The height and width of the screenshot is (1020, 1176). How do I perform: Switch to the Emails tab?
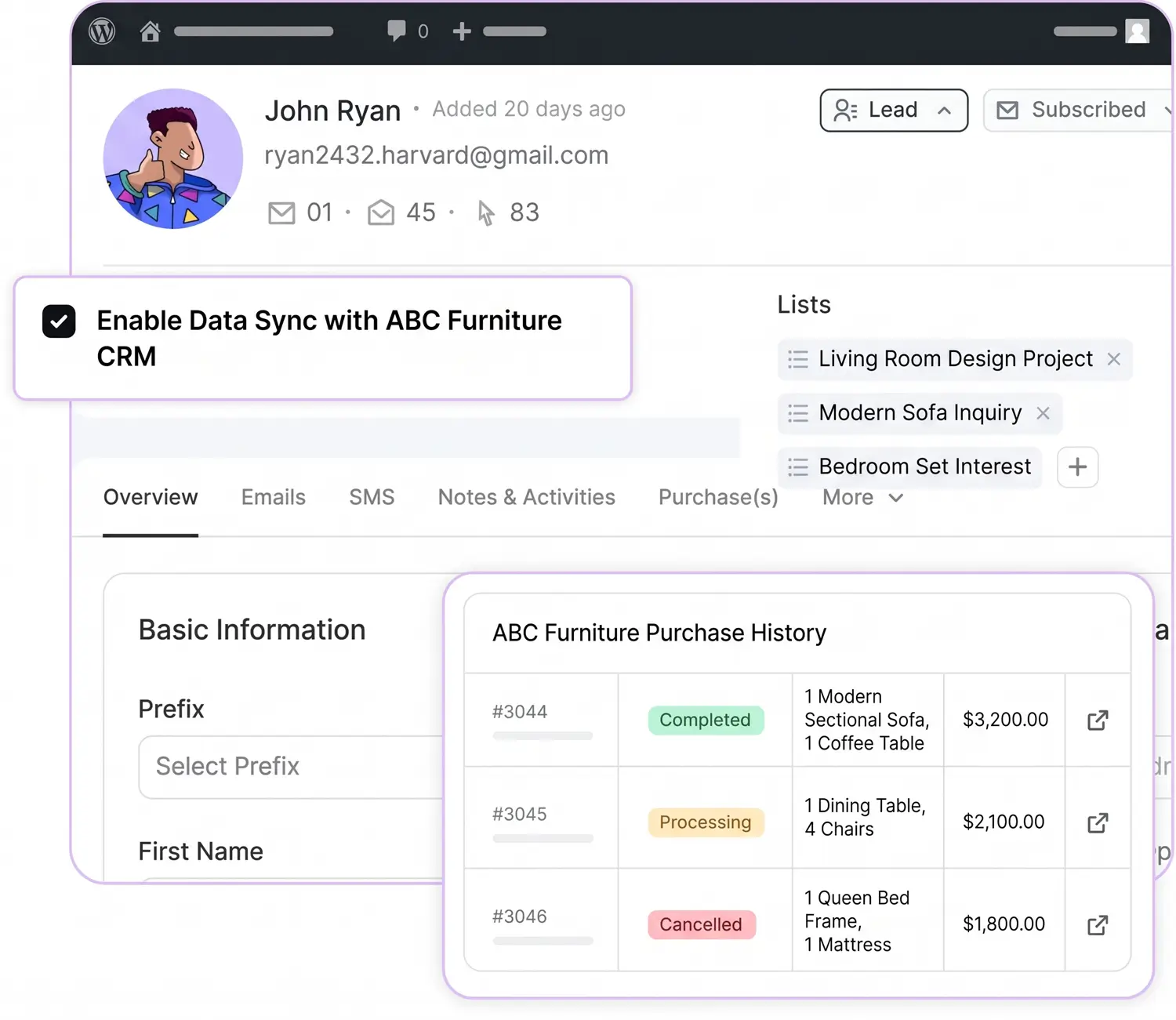(x=274, y=498)
